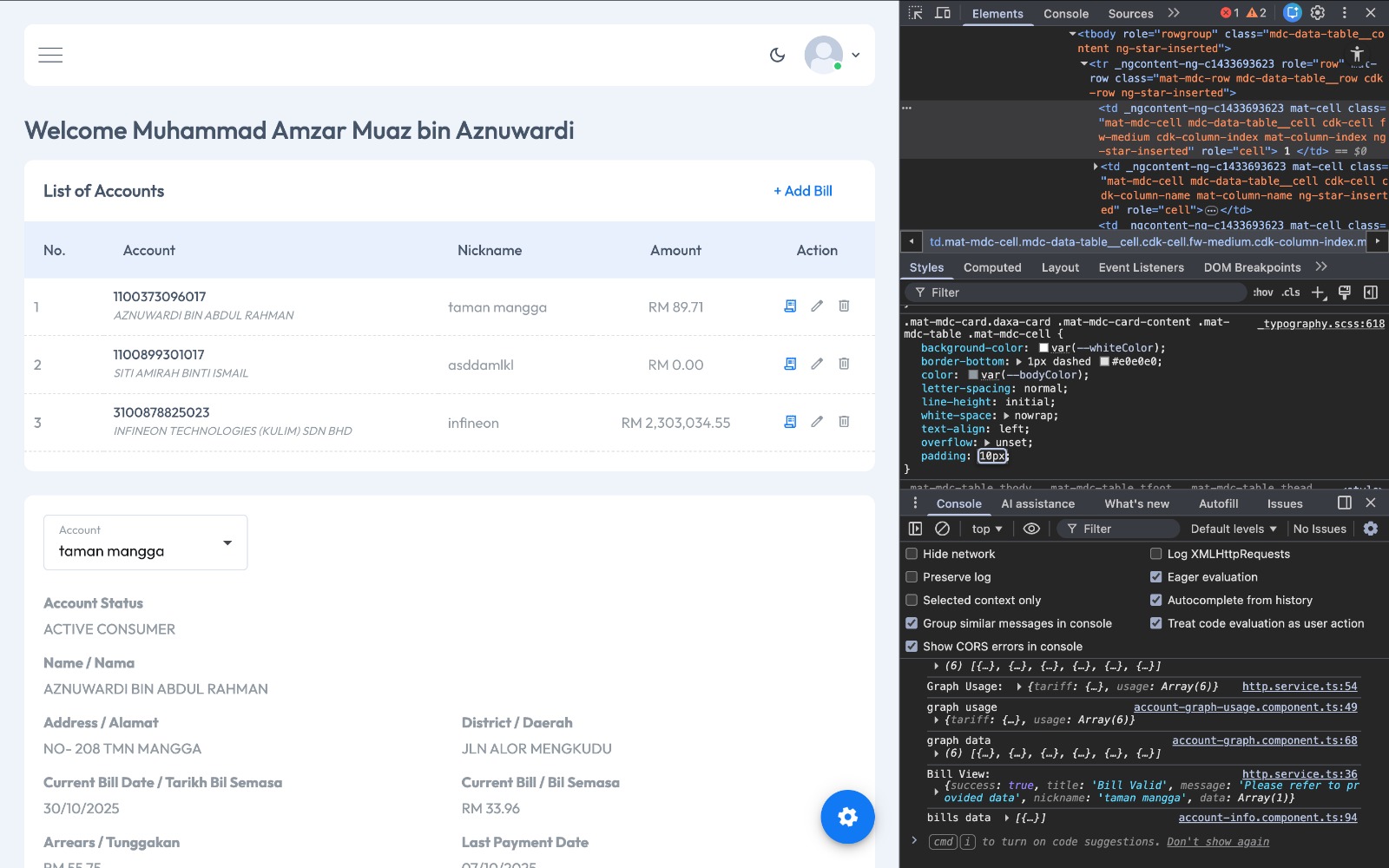Open AI assistance icon in DevTools toolbar

pyautogui.click(x=1293, y=13)
